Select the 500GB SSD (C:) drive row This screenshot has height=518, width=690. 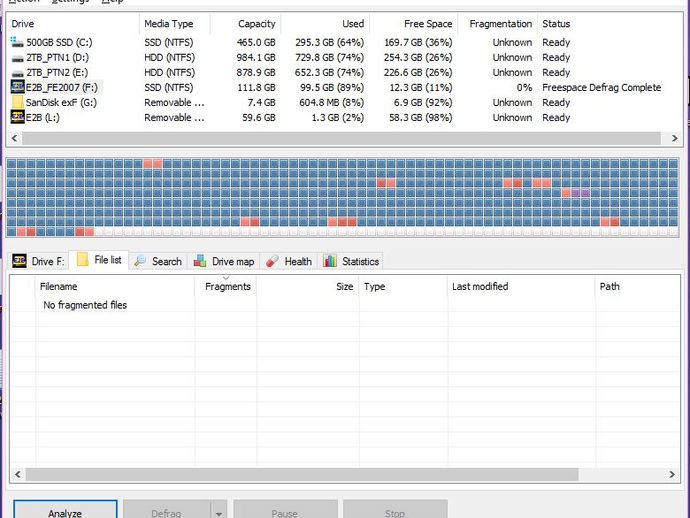tap(343, 42)
